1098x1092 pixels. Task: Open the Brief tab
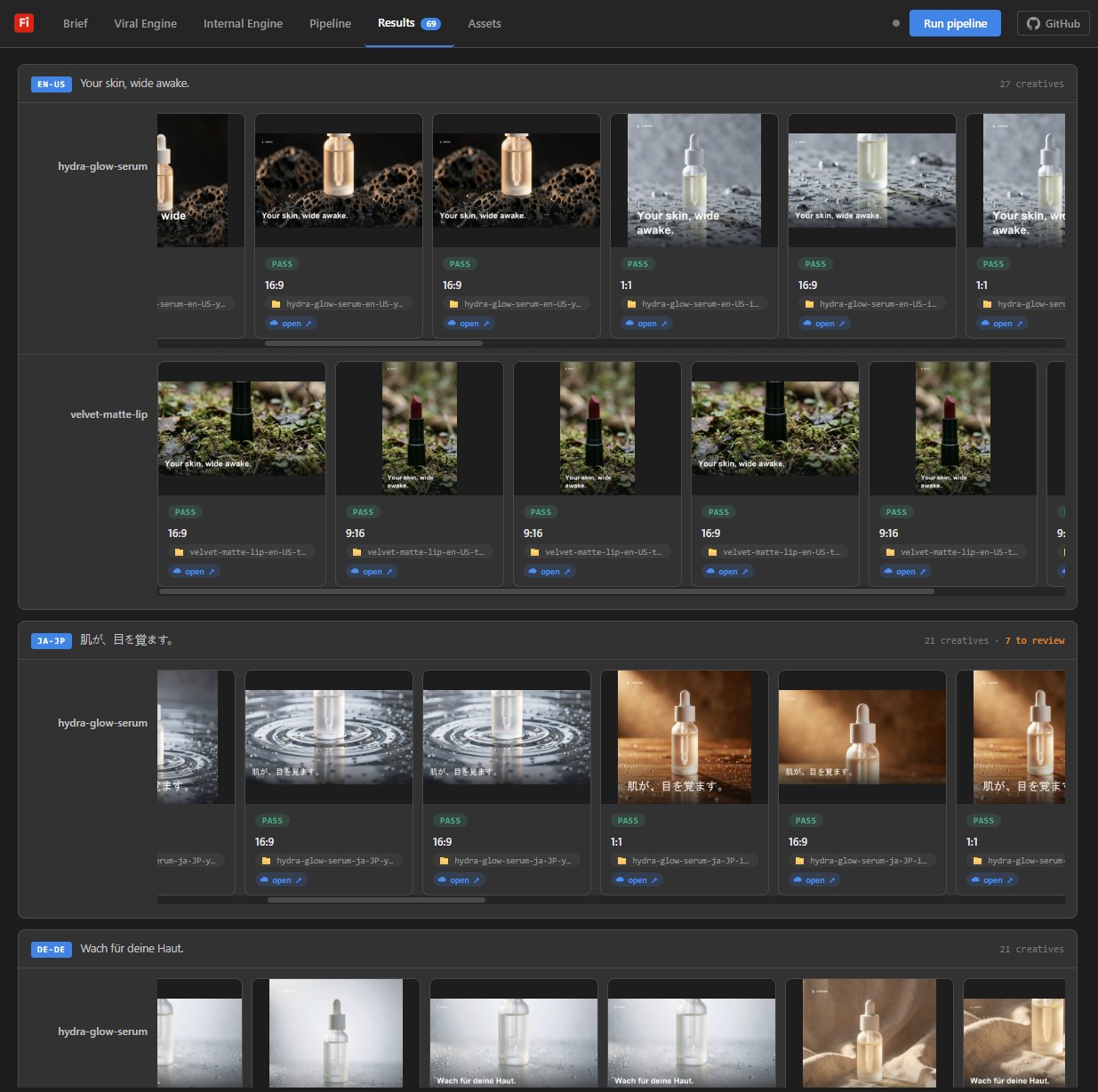pyautogui.click(x=76, y=23)
